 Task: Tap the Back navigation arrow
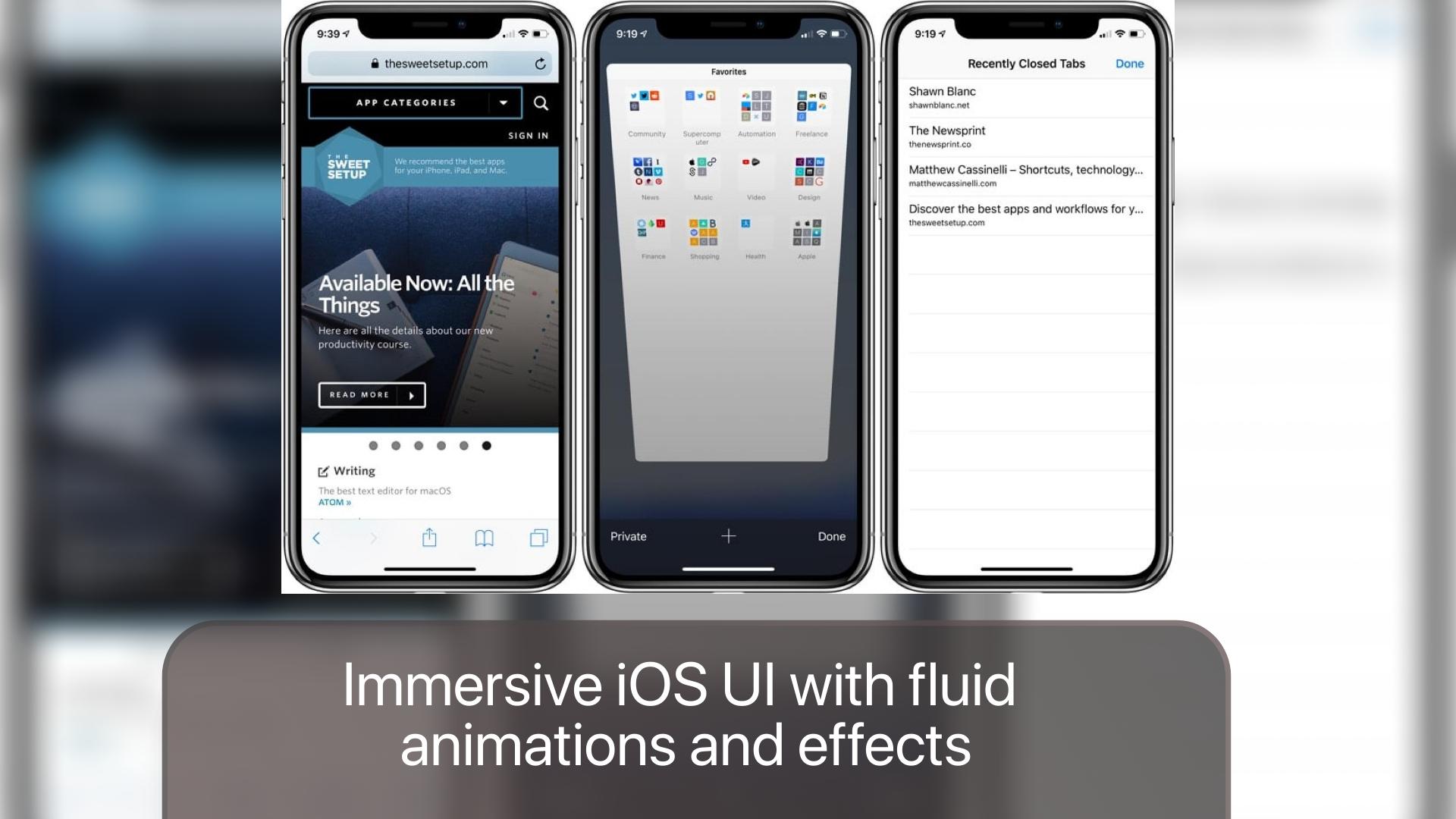tap(317, 537)
